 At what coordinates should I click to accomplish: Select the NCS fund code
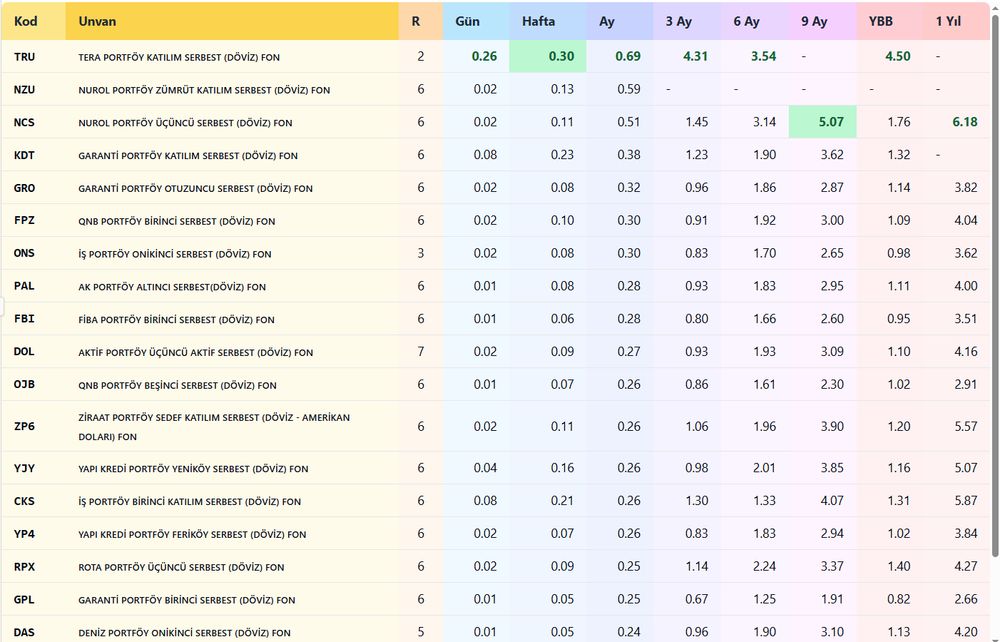coord(24,122)
